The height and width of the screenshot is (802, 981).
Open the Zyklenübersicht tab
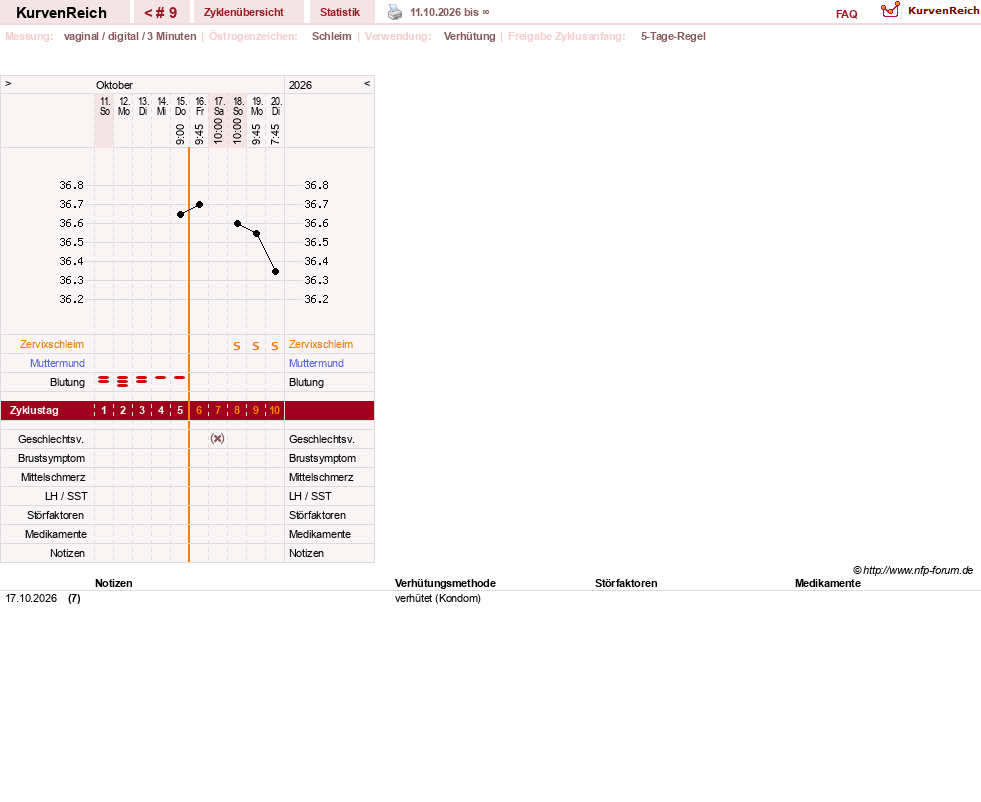point(243,13)
